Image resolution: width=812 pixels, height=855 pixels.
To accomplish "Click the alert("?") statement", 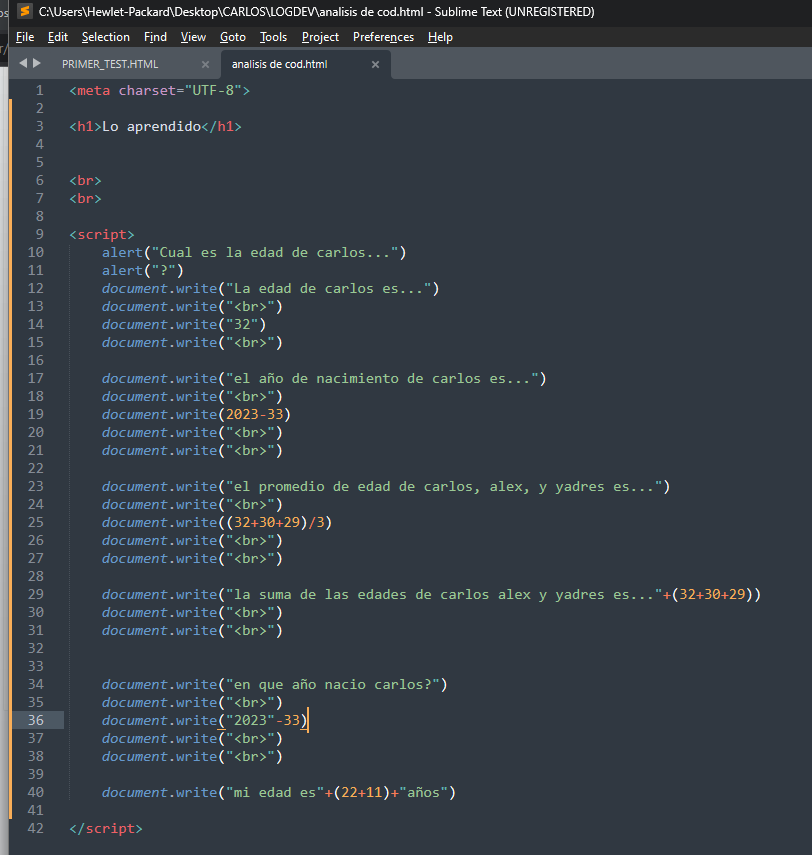I will pos(143,270).
